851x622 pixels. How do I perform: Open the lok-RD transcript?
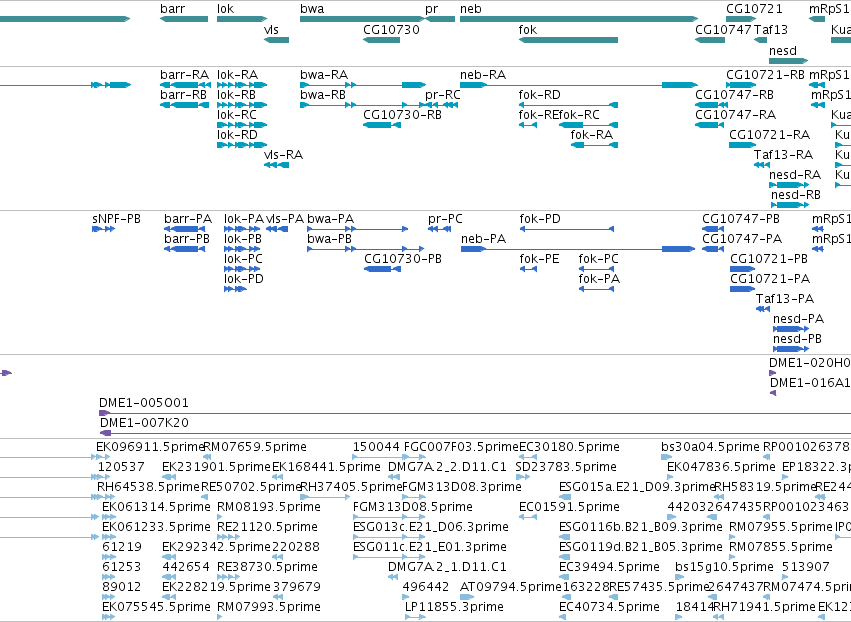tap(242, 145)
